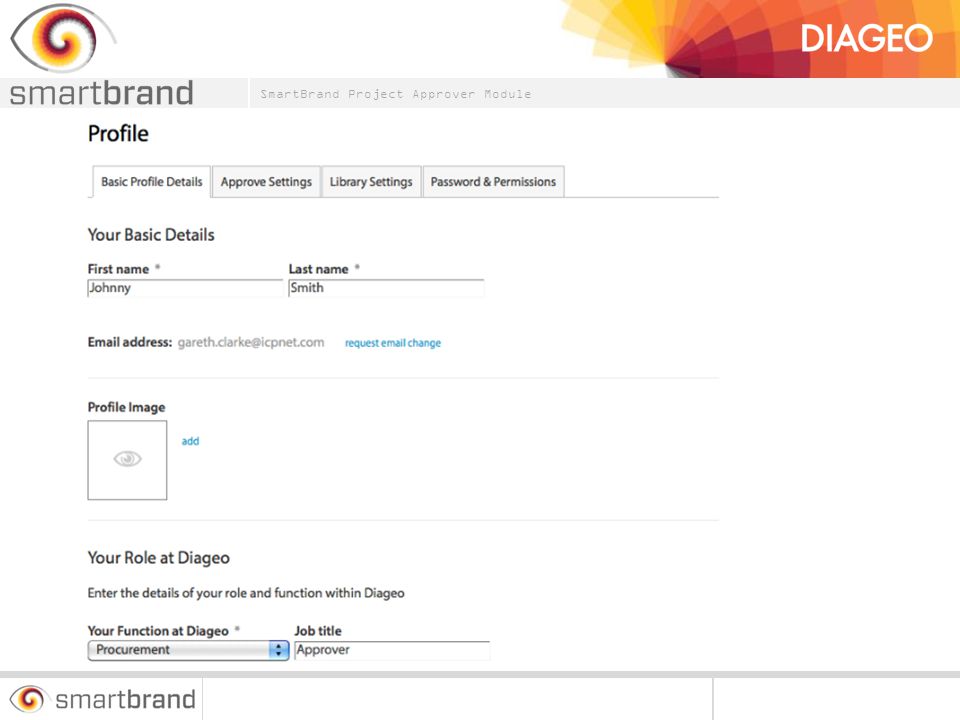Click the request email change link
The height and width of the screenshot is (720, 960).
[x=393, y=343]
